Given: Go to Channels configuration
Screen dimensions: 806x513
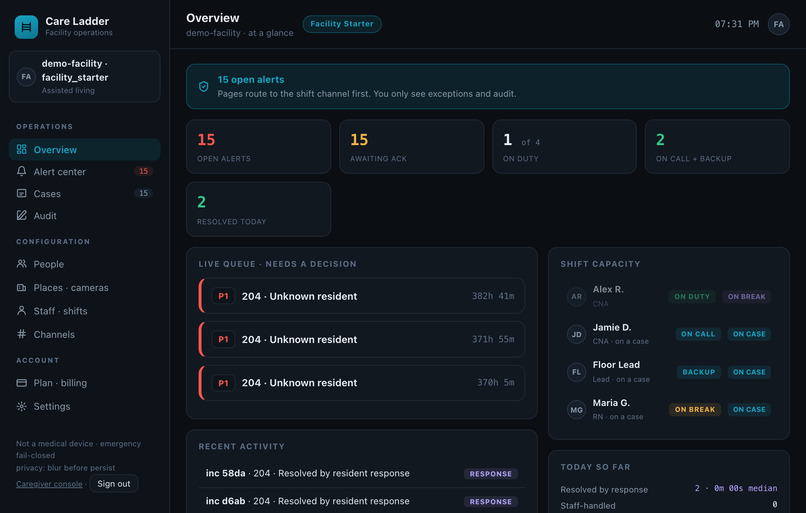Looking at the screenshot, I should [x=85, y=335].
